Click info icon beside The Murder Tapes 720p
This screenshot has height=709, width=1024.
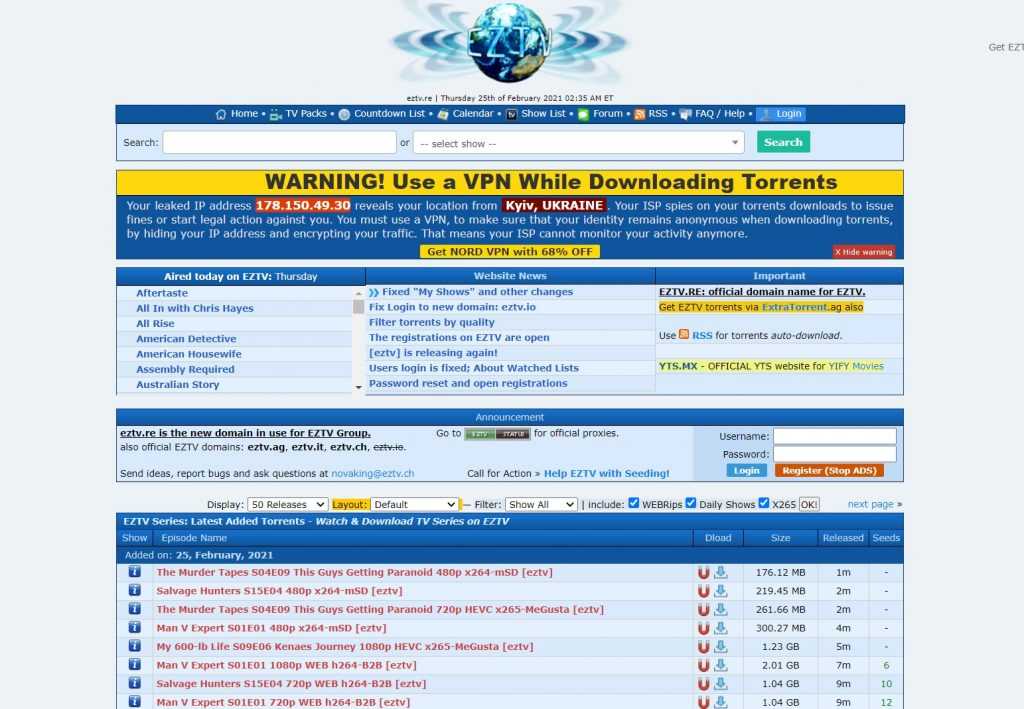[x=134, y=609]
